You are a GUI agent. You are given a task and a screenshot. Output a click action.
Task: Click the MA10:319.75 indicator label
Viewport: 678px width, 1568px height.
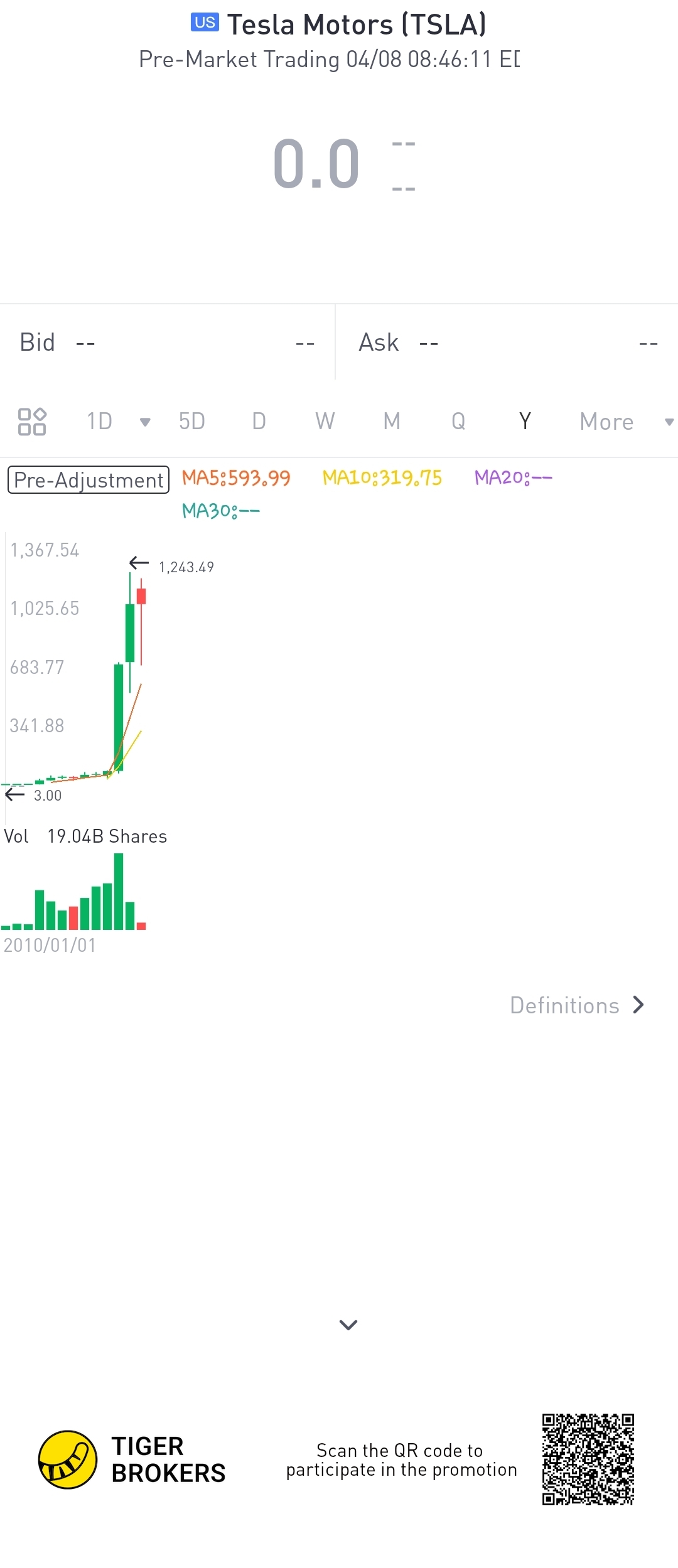pos(382,478)
